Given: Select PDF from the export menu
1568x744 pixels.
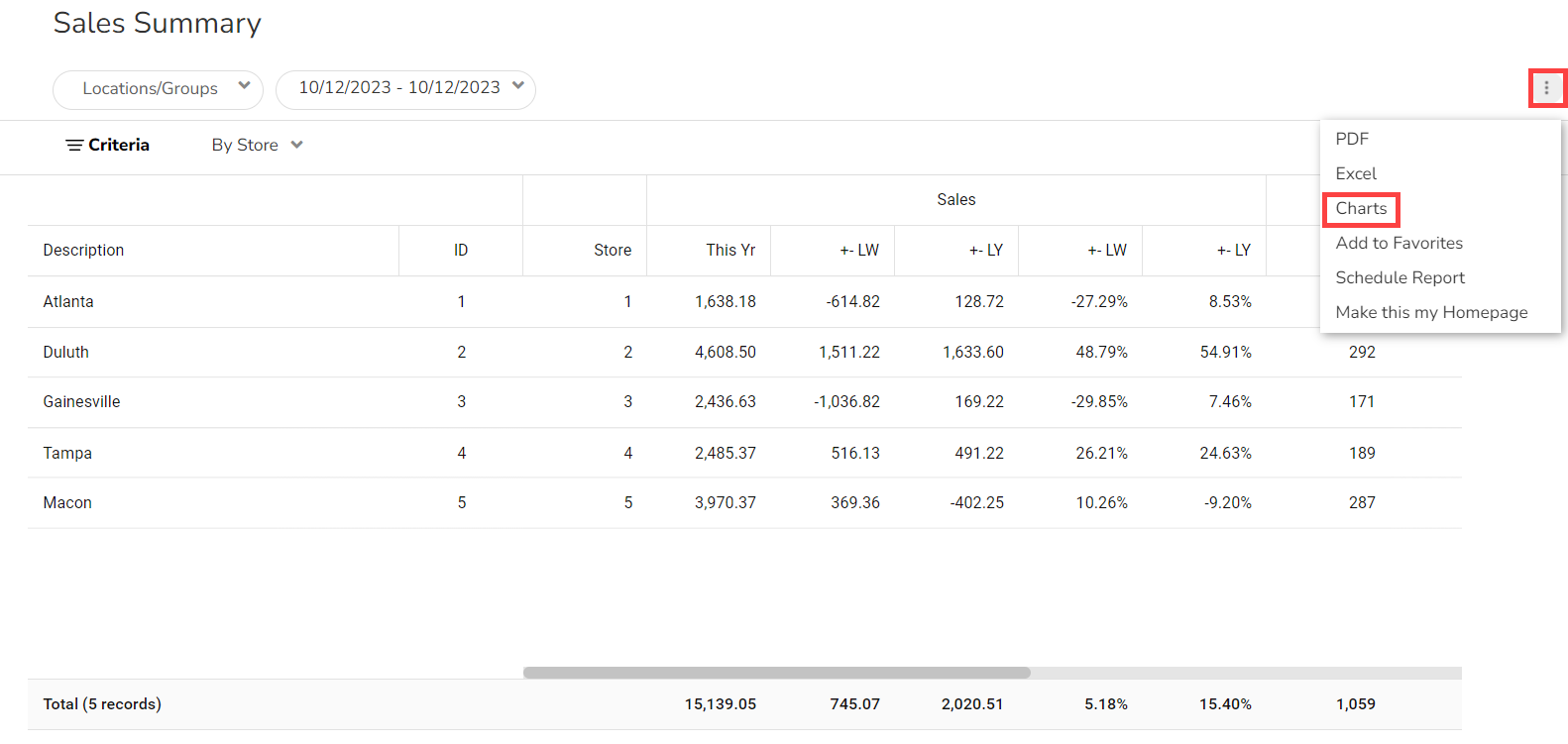Looking at the screenshot, I should click(1352, 139).
